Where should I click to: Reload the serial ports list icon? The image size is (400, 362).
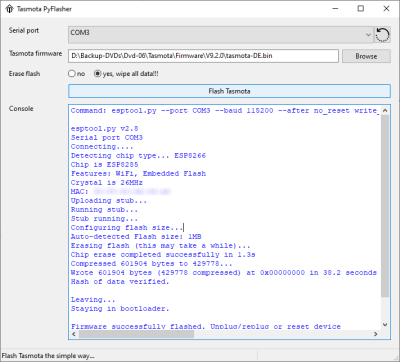382,35
